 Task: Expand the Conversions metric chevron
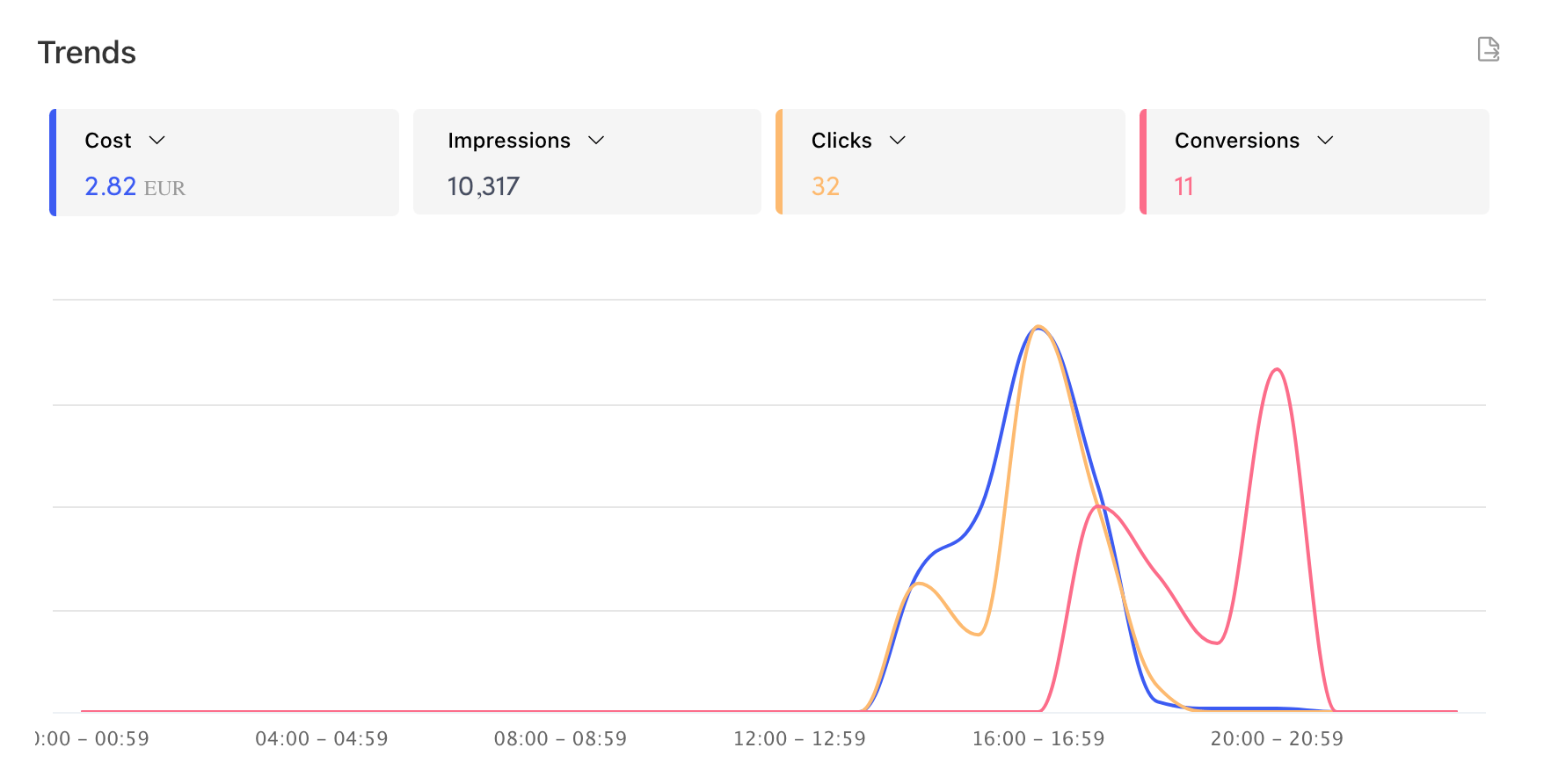click(1326, 141)
